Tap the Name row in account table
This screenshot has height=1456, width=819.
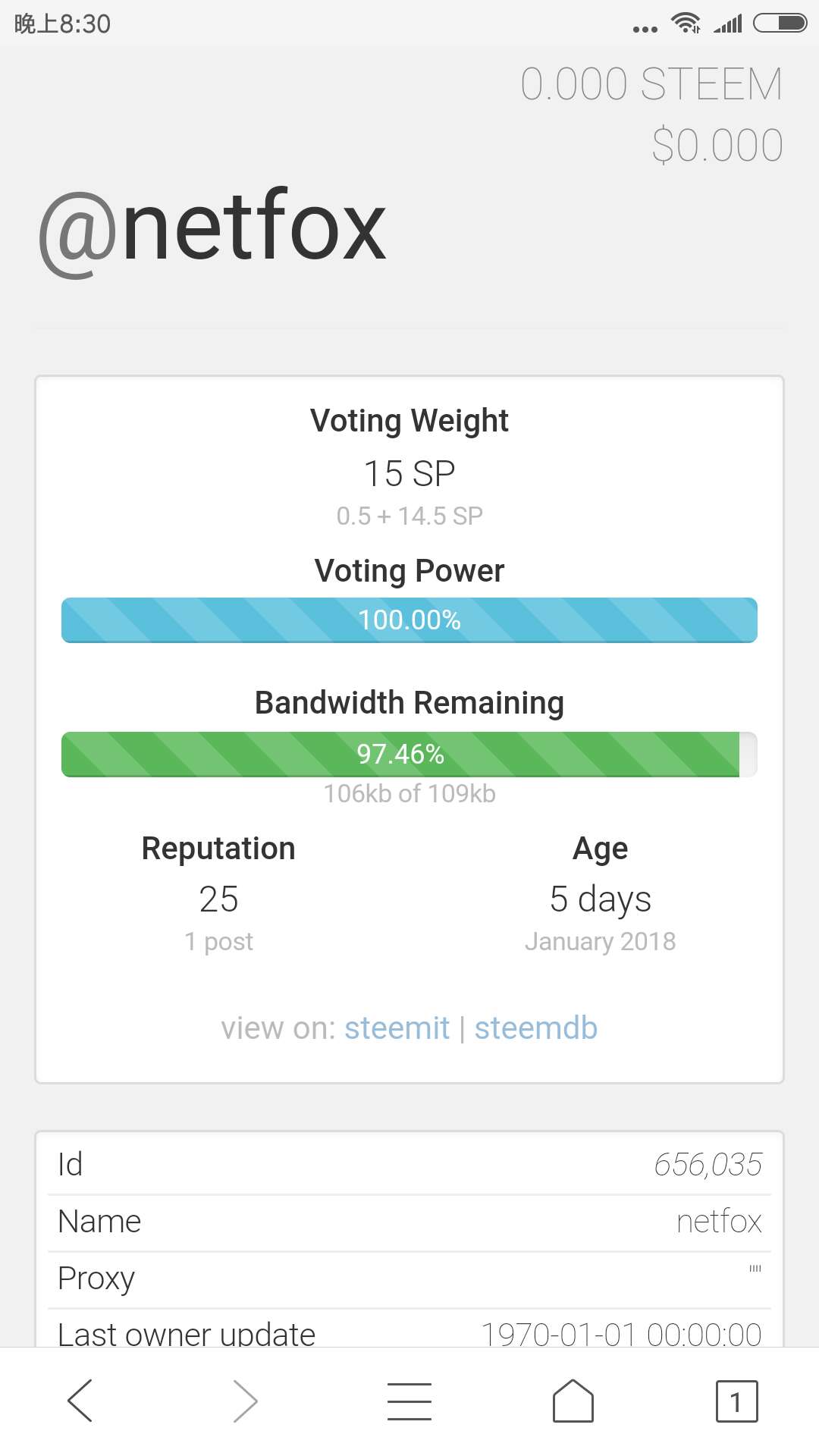[409, 1222]
